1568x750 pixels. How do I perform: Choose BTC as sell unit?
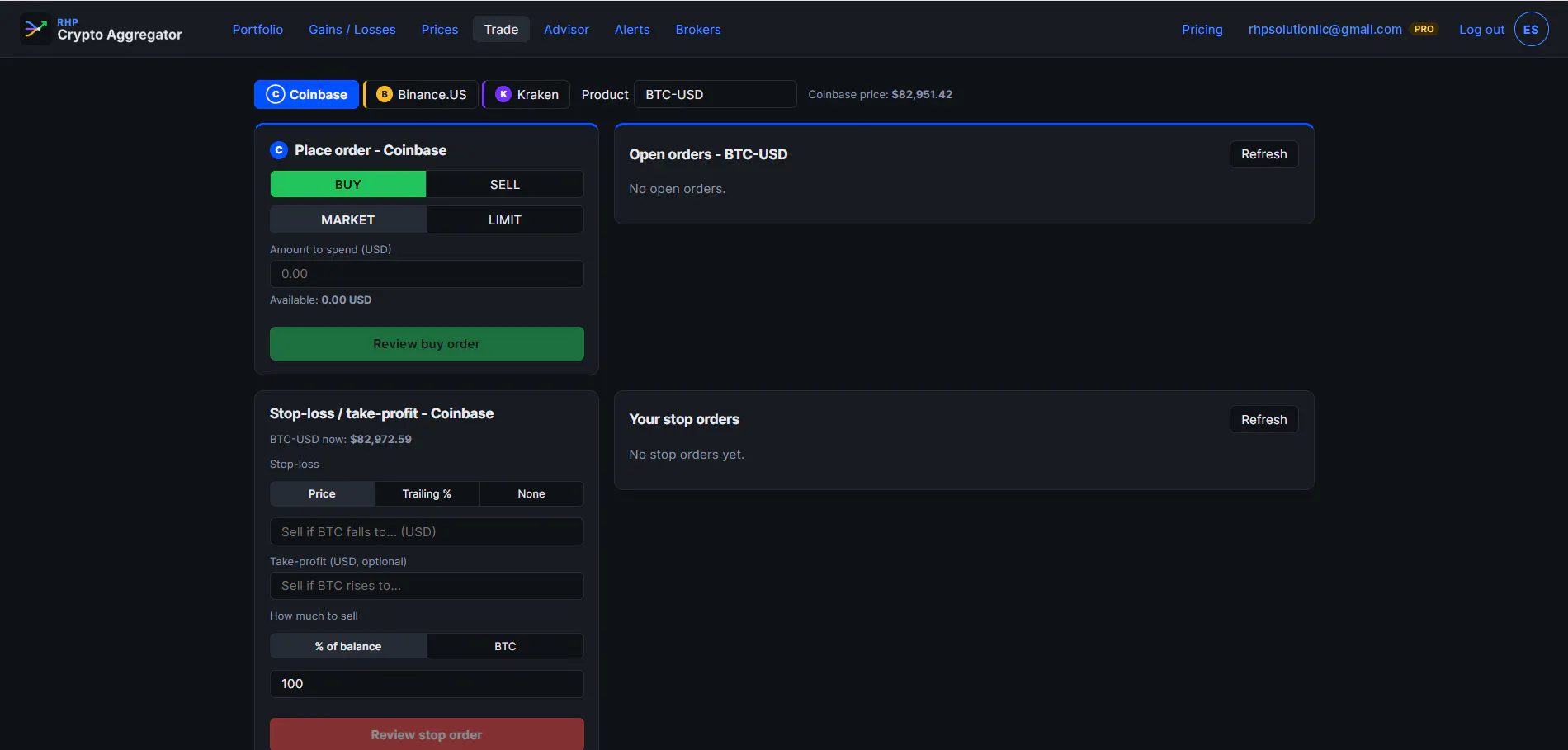tap(505, 646)
